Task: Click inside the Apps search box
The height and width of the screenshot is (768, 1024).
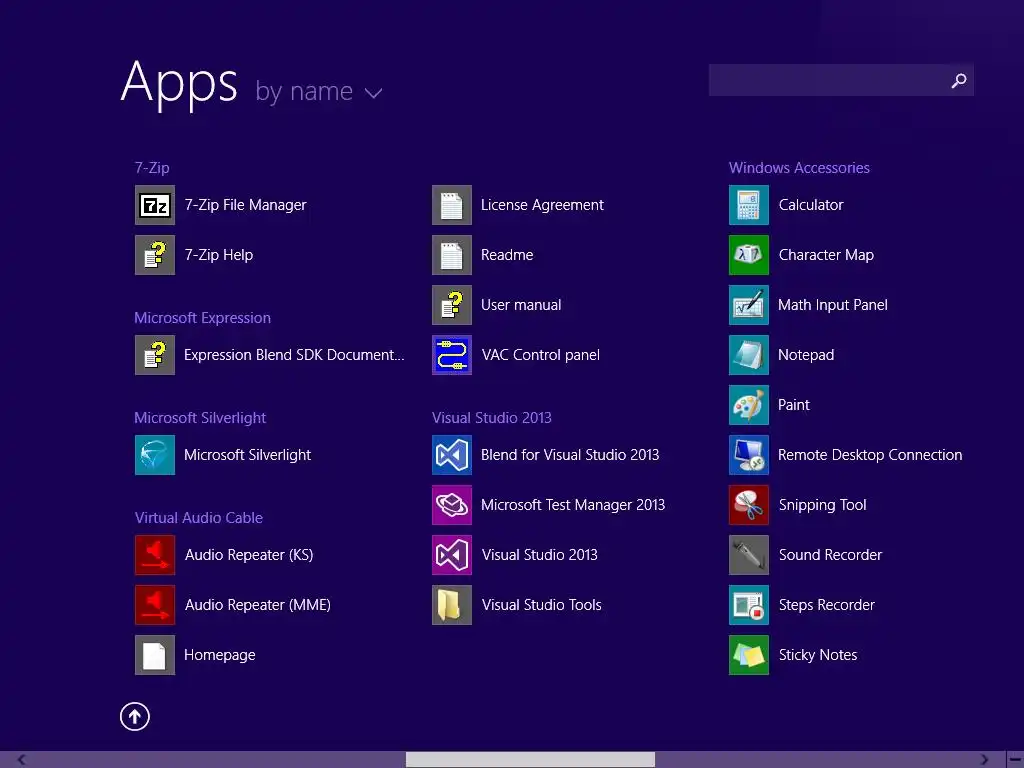Action: coord(841,80)
